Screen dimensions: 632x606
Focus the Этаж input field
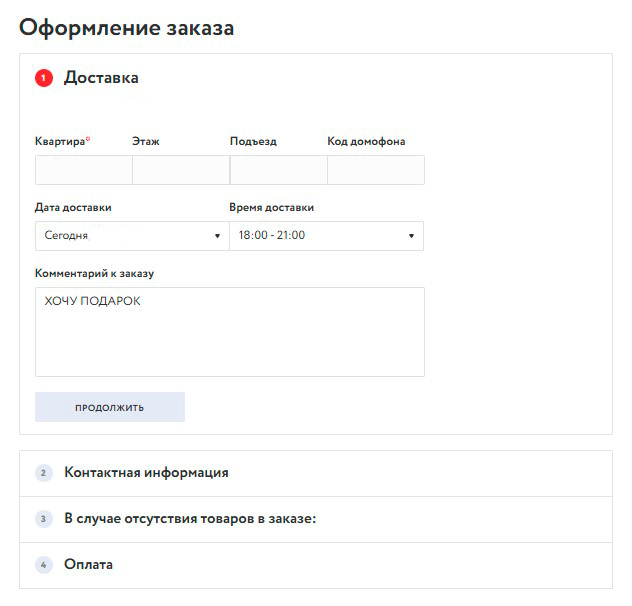181,170
